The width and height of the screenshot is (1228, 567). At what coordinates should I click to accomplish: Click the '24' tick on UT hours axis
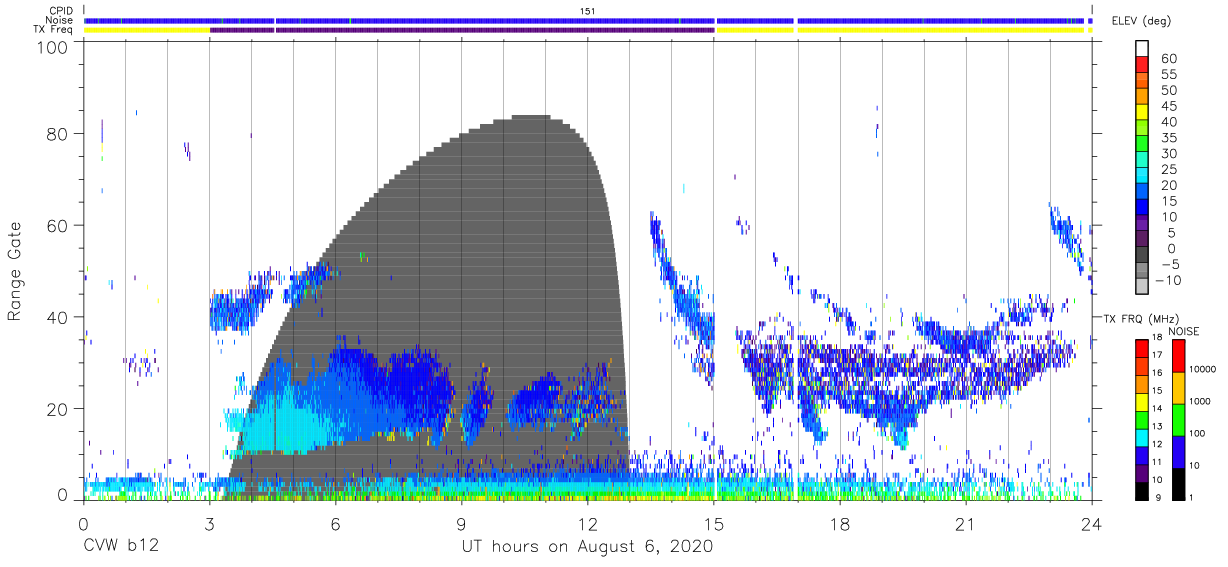(x=1092, y=523)
